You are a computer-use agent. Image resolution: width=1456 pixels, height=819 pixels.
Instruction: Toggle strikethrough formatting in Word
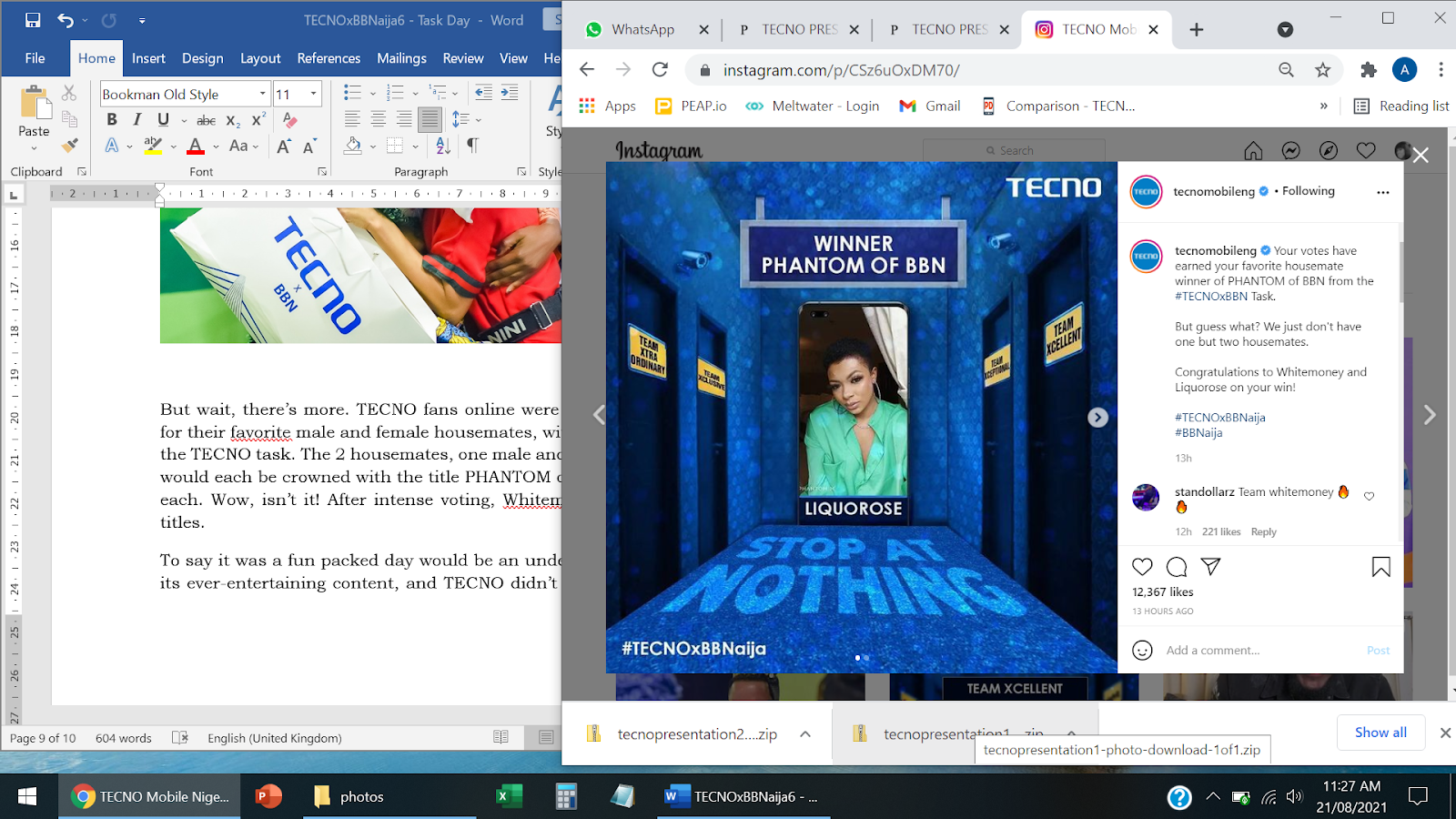[207, 120]
